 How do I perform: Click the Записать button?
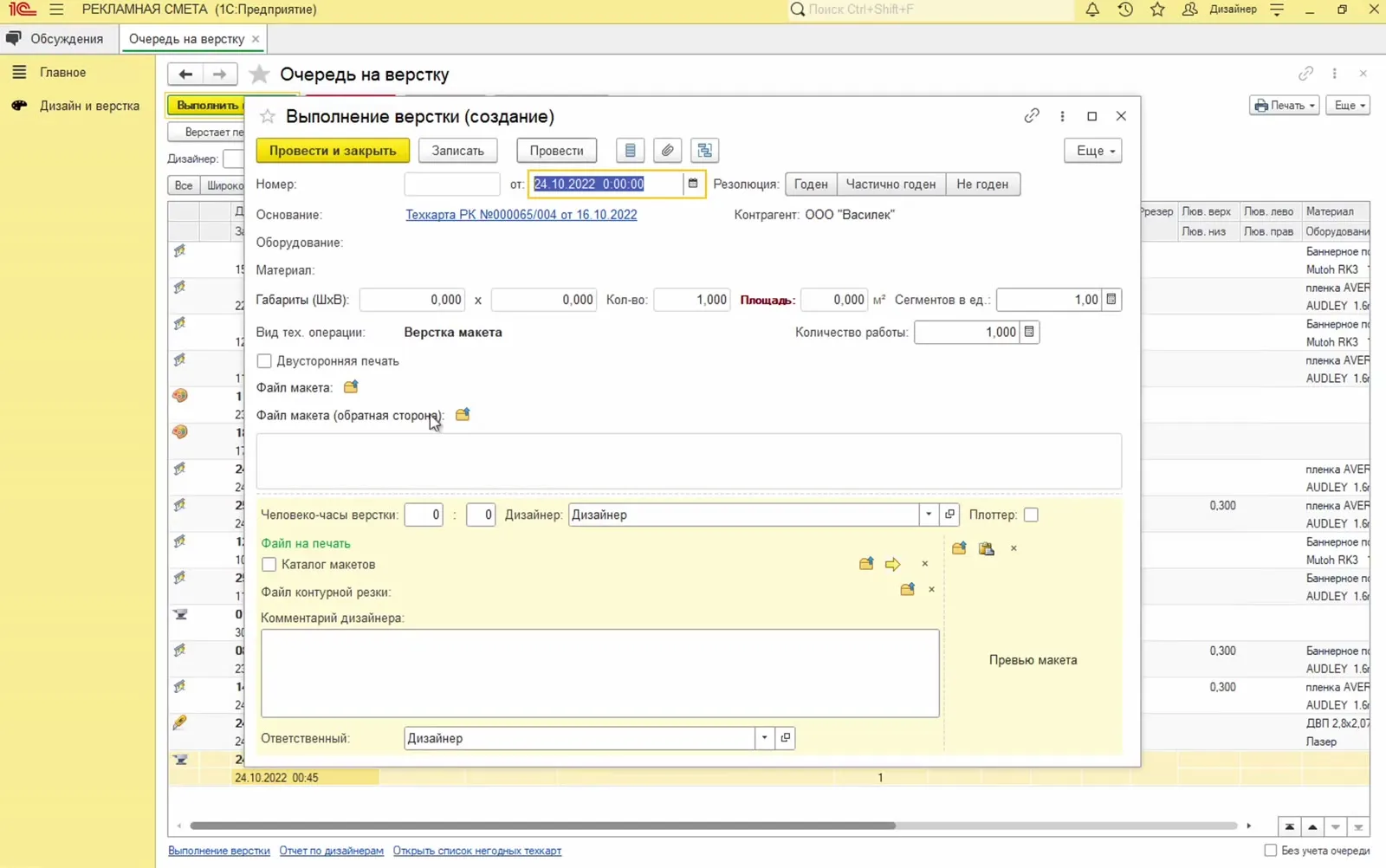[458, 151]
